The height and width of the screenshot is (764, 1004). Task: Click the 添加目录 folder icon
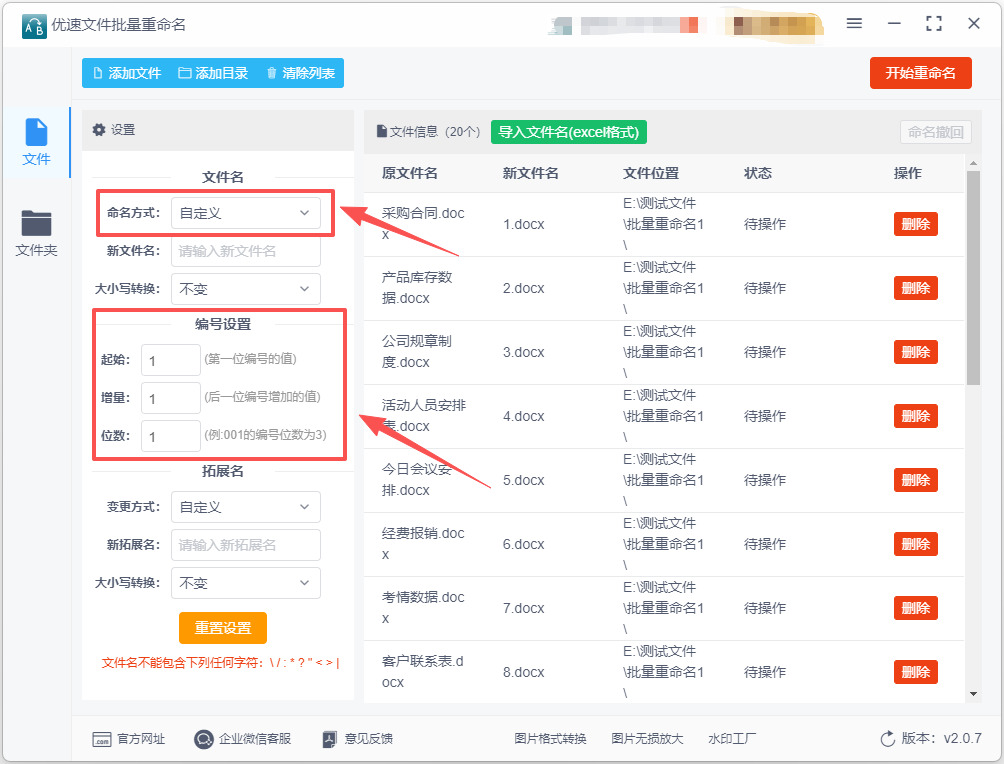tap(184, 73)
